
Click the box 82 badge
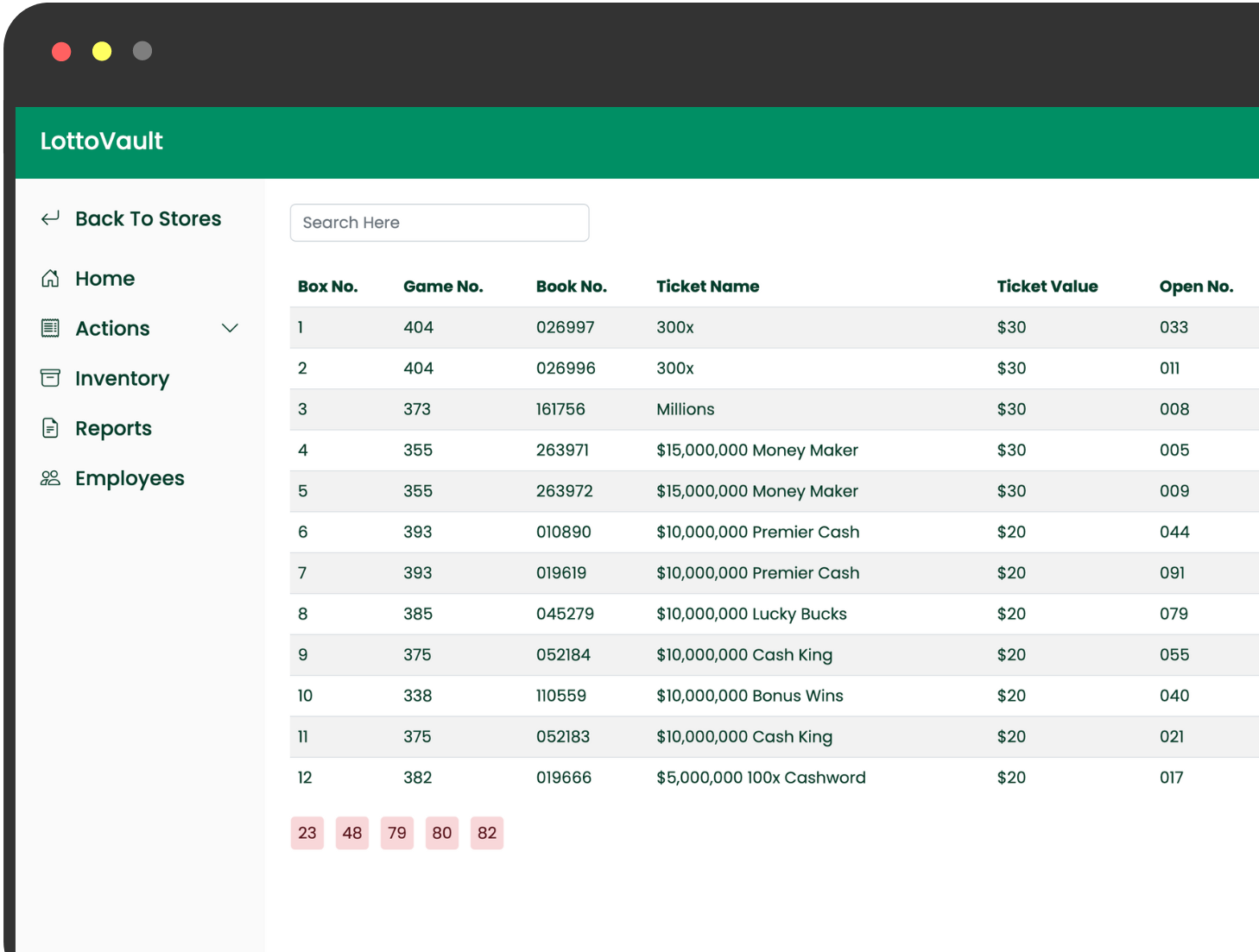click(487, 833)
